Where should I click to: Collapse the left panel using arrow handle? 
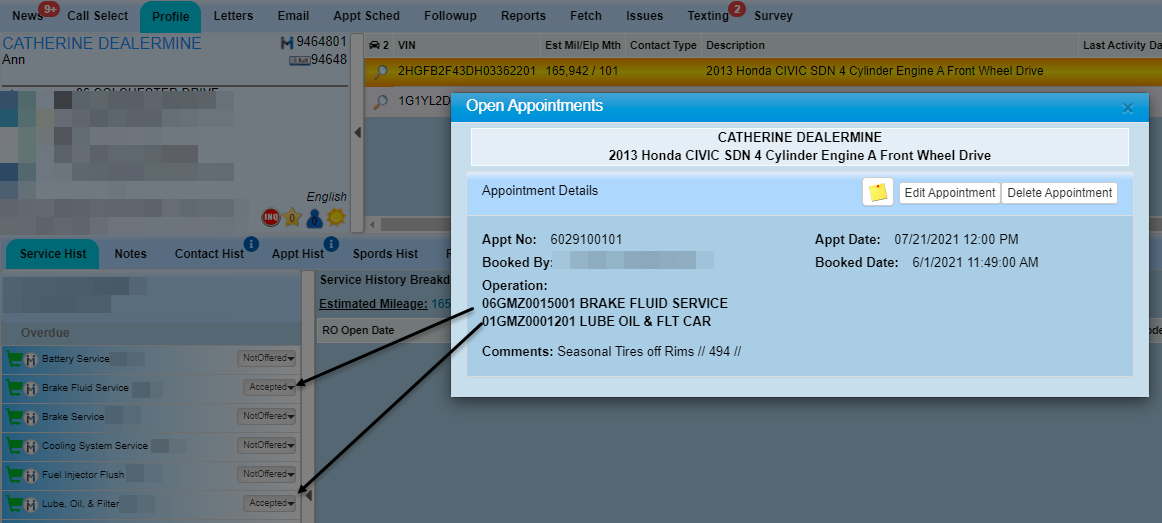click(358, 132)
